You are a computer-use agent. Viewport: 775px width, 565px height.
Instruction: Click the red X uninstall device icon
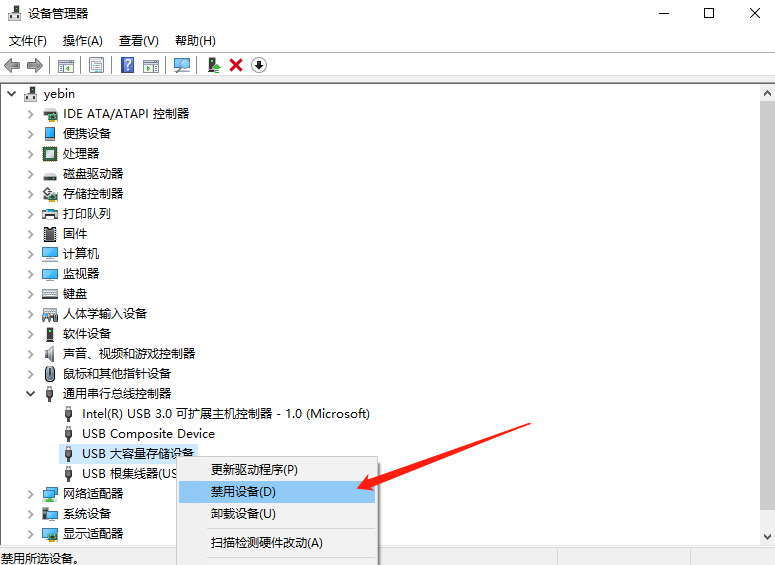[x=236, y=65]
